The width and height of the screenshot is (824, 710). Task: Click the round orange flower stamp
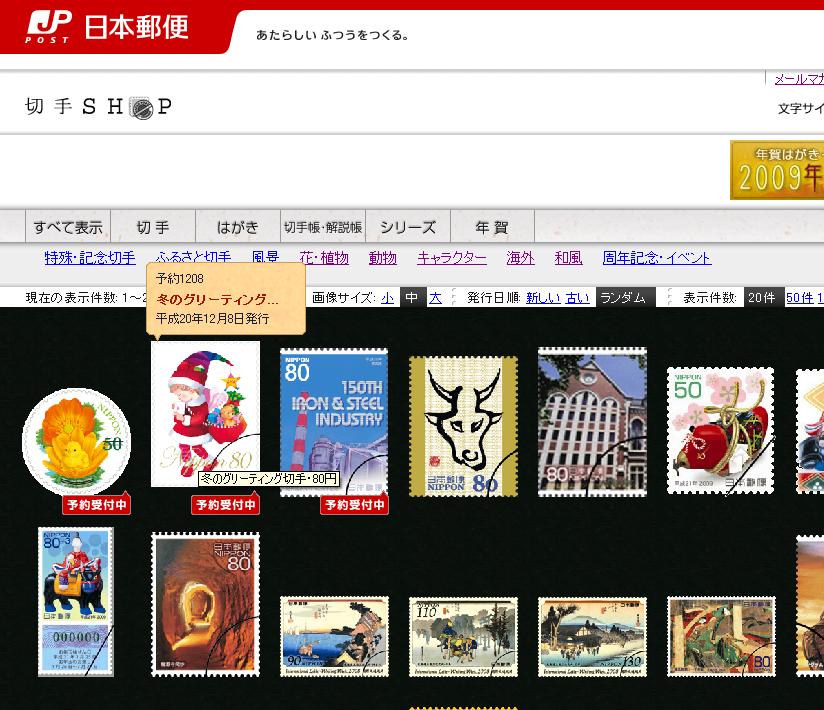coord(77,440)
